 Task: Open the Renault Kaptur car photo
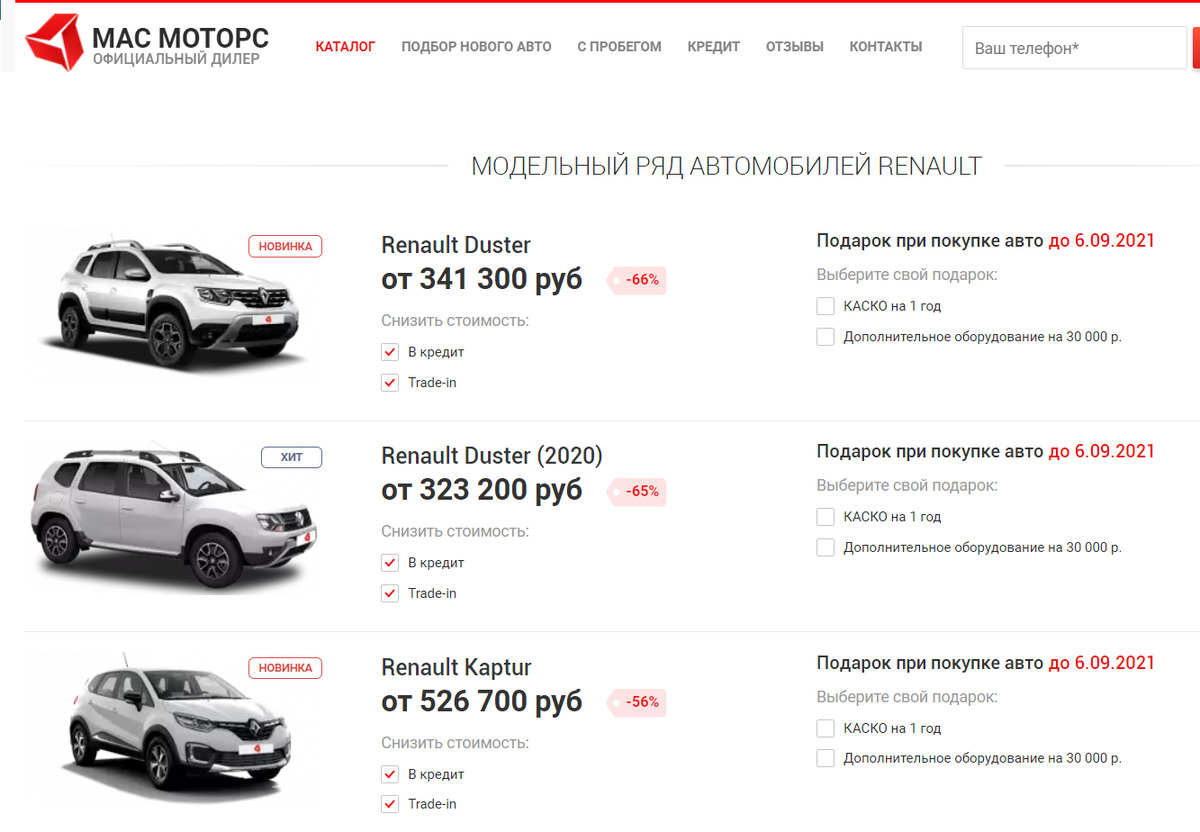pyautogui.click(x=180, y=727)
